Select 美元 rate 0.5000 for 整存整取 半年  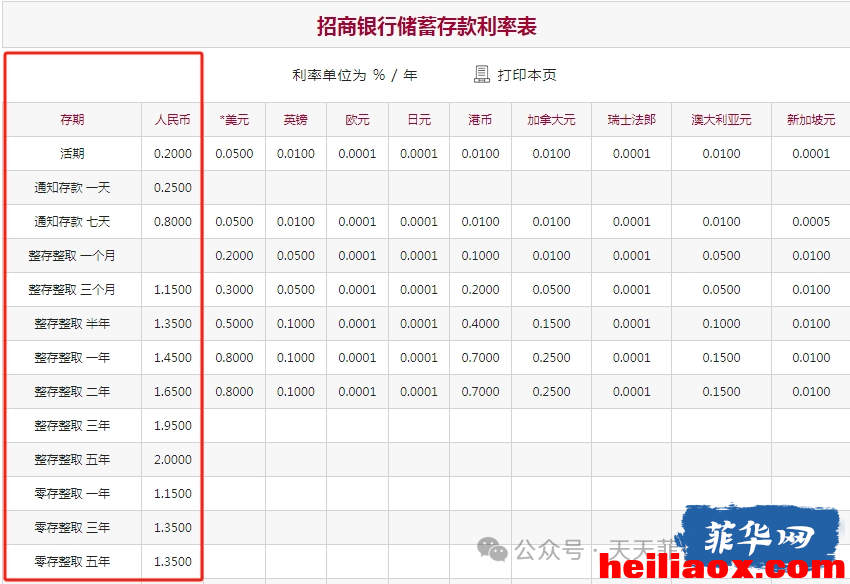point(234,324)
